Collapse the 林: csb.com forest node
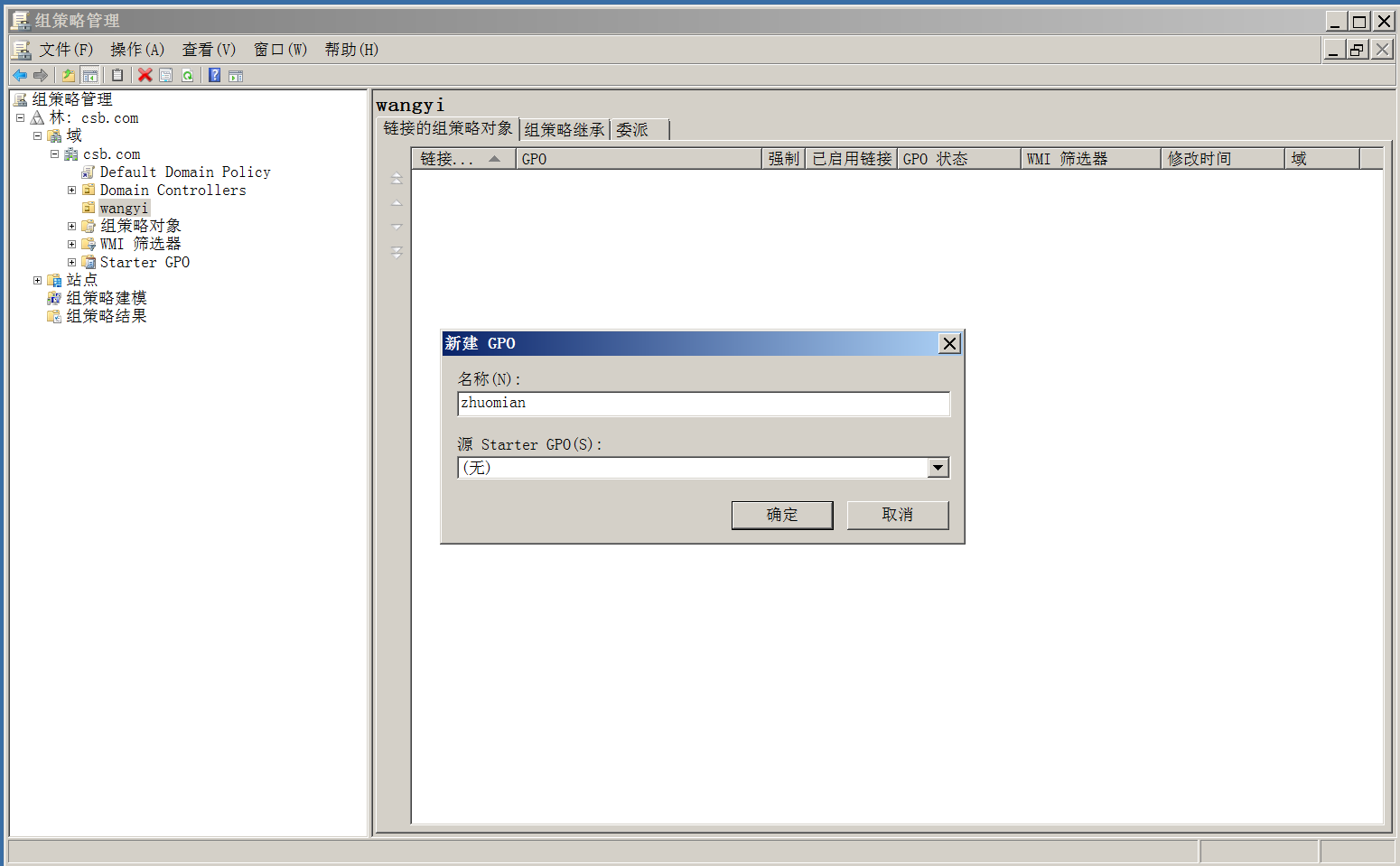 (x=20, y=117)
